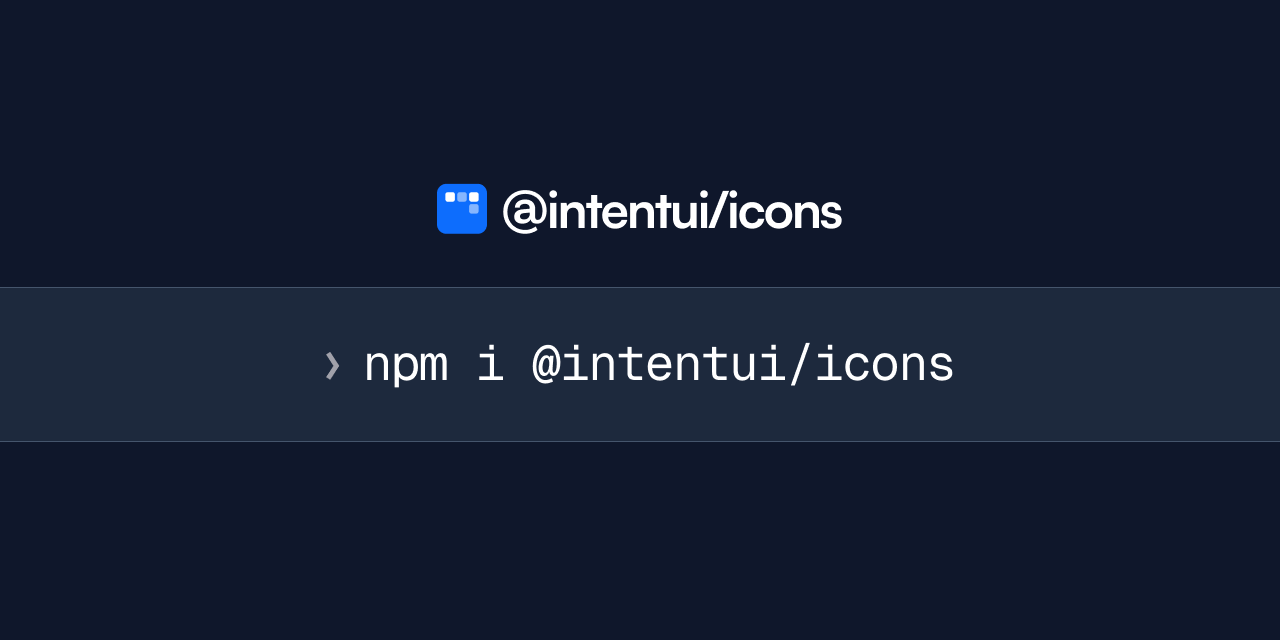Click the gray terminal prompt chevron

coord(332,365)
